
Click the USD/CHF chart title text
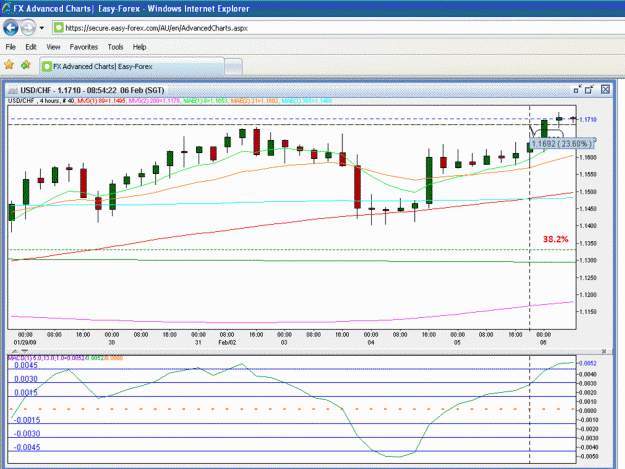(x=92, y=90)
